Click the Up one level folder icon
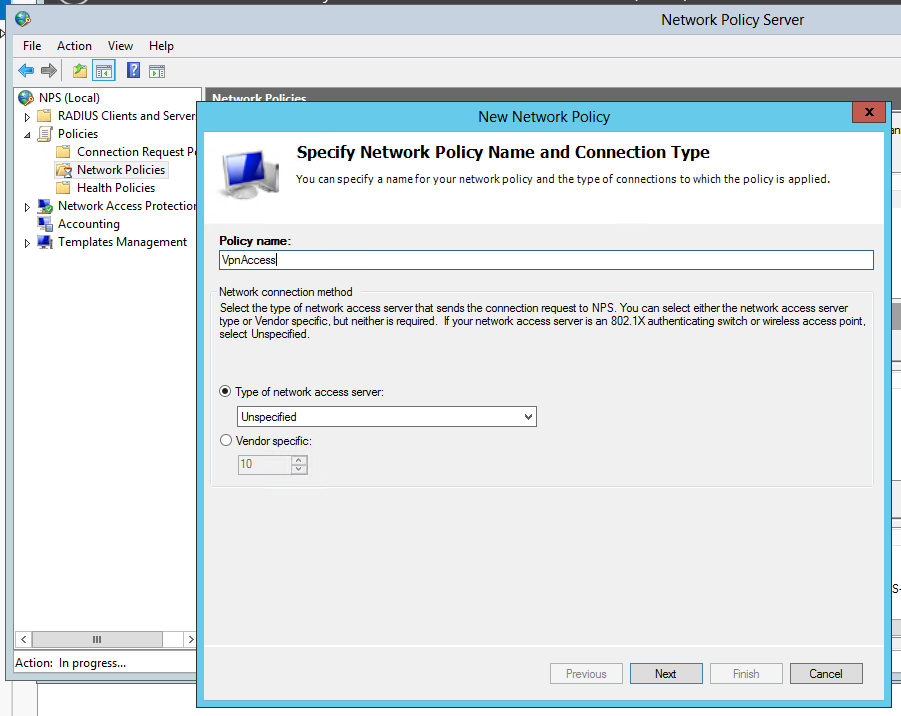 (x=80, y=71)
